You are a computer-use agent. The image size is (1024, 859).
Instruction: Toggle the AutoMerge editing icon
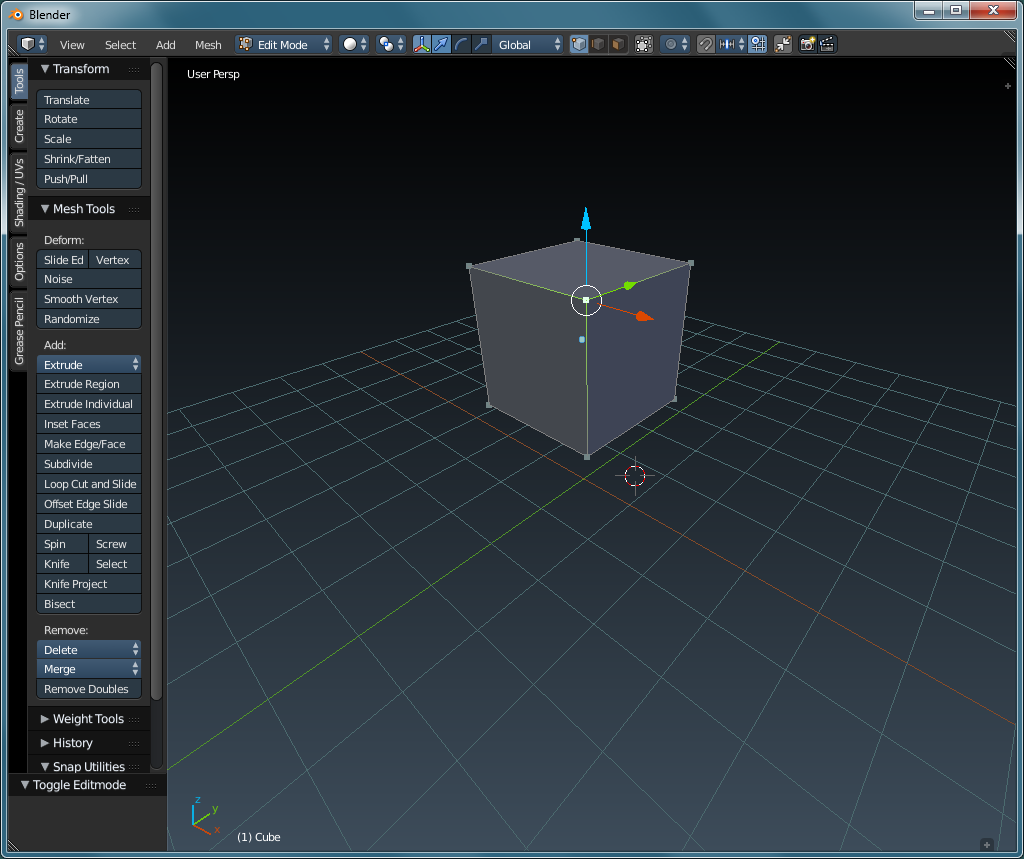[x=782, y=44]
